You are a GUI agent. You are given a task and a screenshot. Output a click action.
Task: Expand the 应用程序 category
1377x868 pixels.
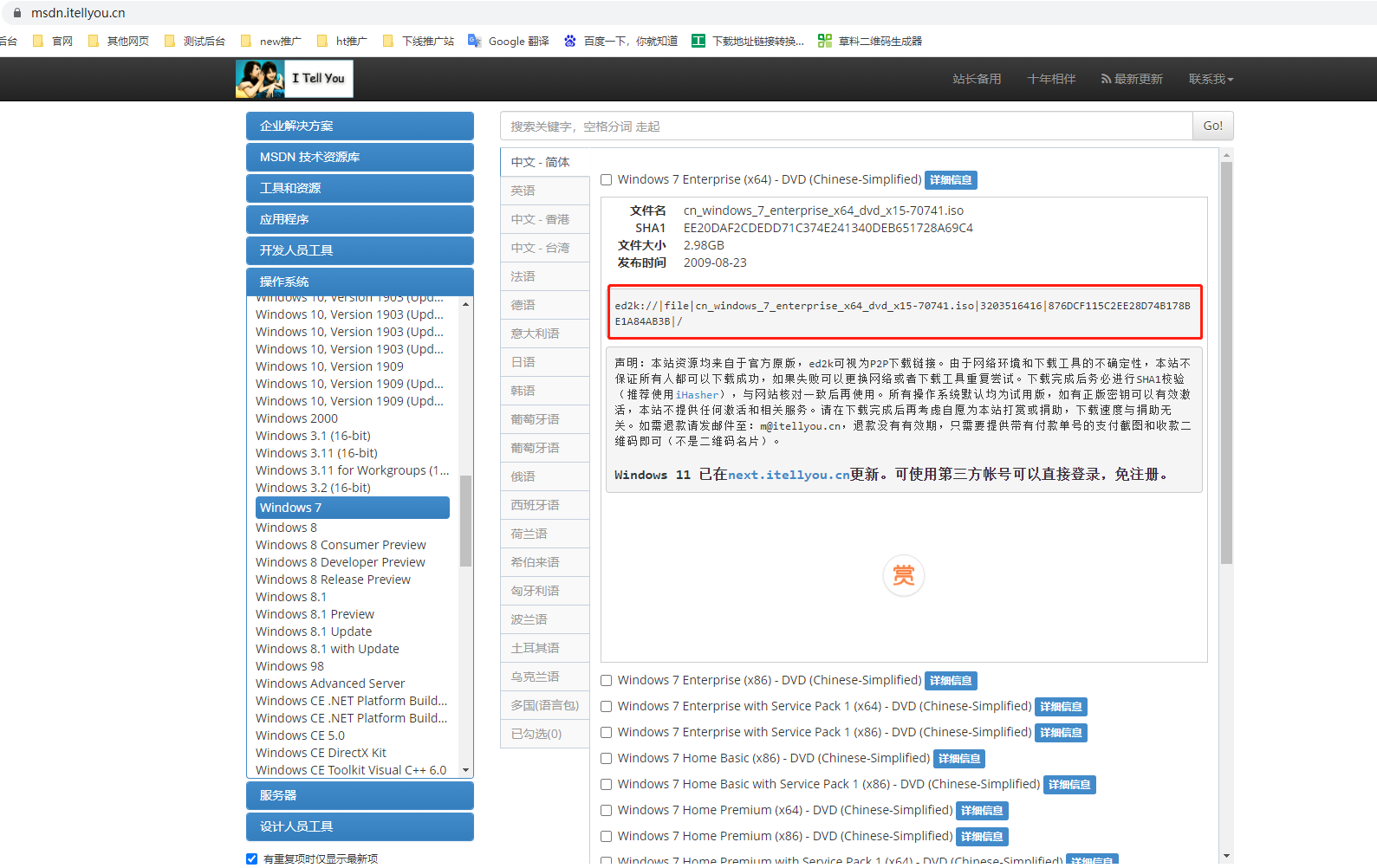click(x=360, y=219)
